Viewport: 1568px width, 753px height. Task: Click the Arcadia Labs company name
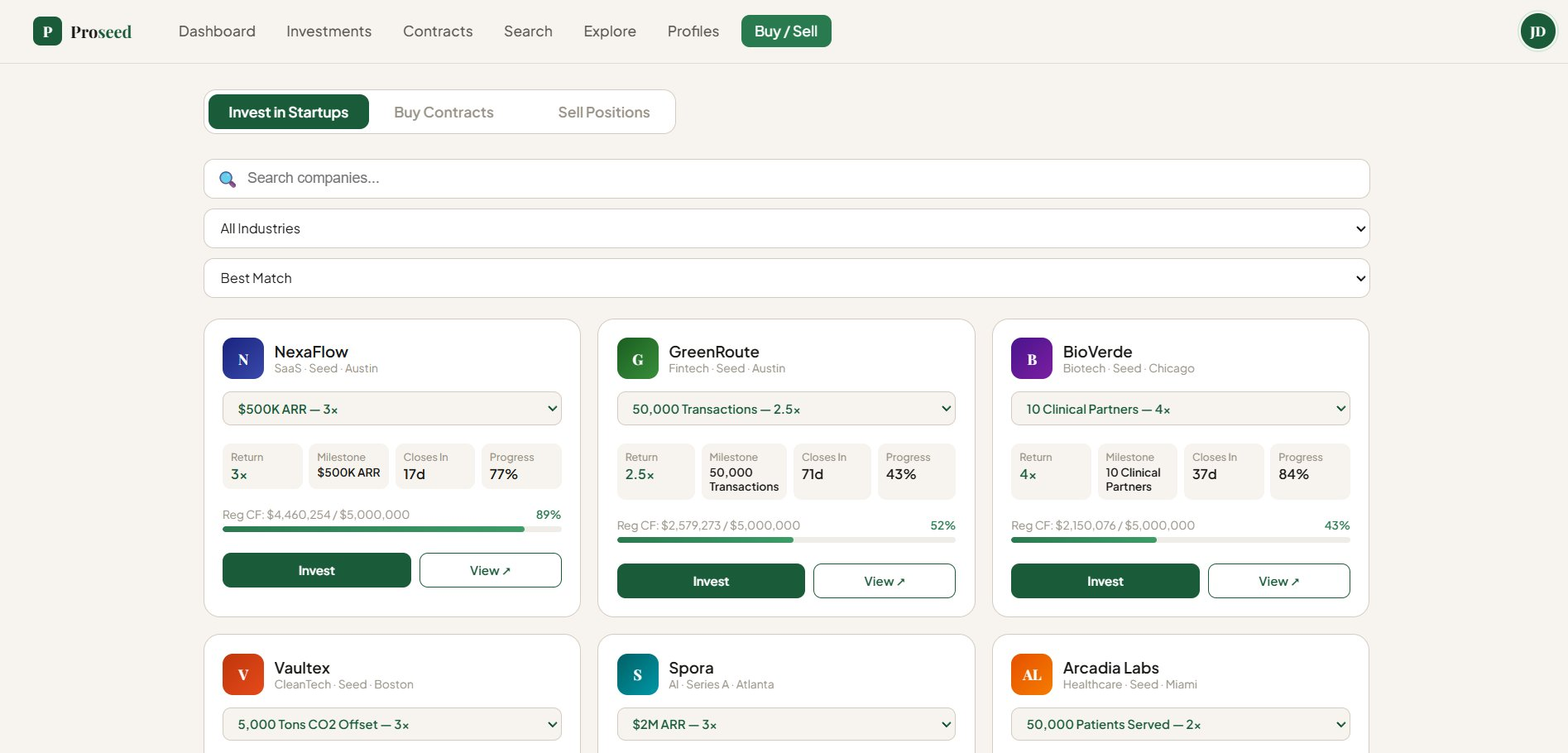pyautogui.click(x=1110, y=668)
